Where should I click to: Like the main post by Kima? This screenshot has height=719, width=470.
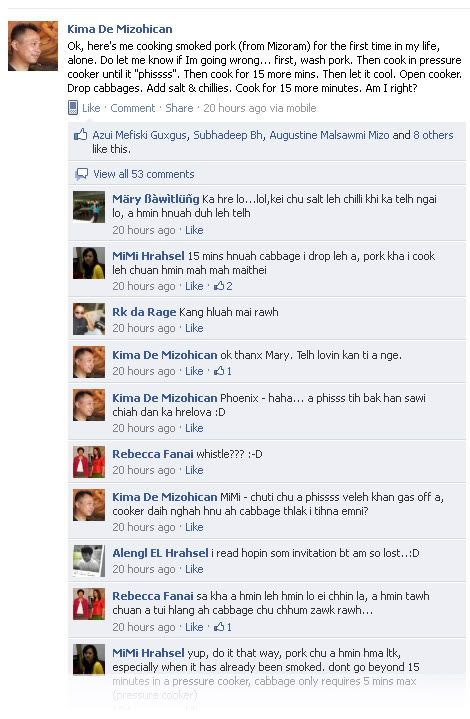[91, 108]
